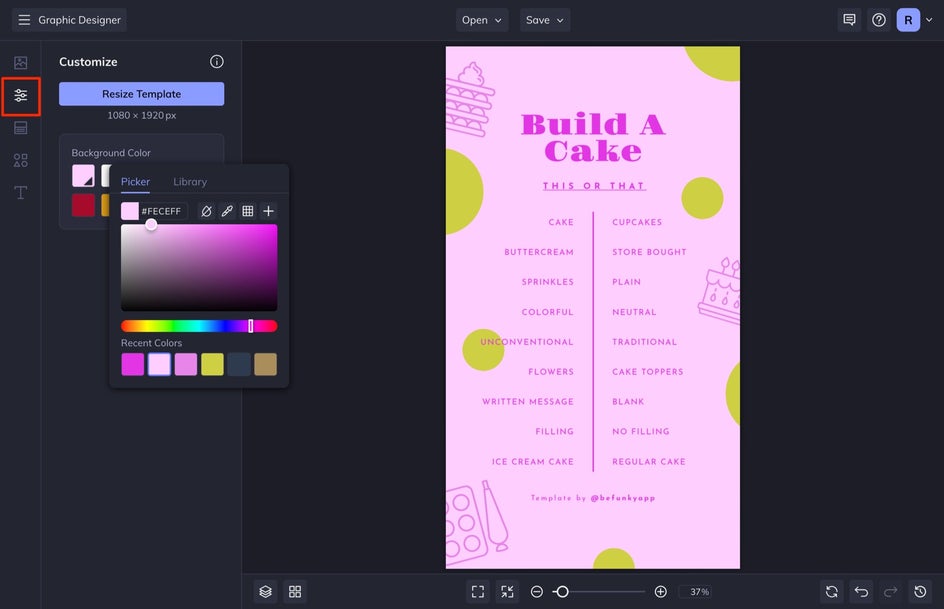Select the orchid pink recent color swatch
Viewport: 944px width, 609px height.
pyautogui.click(x=185, y=364)
